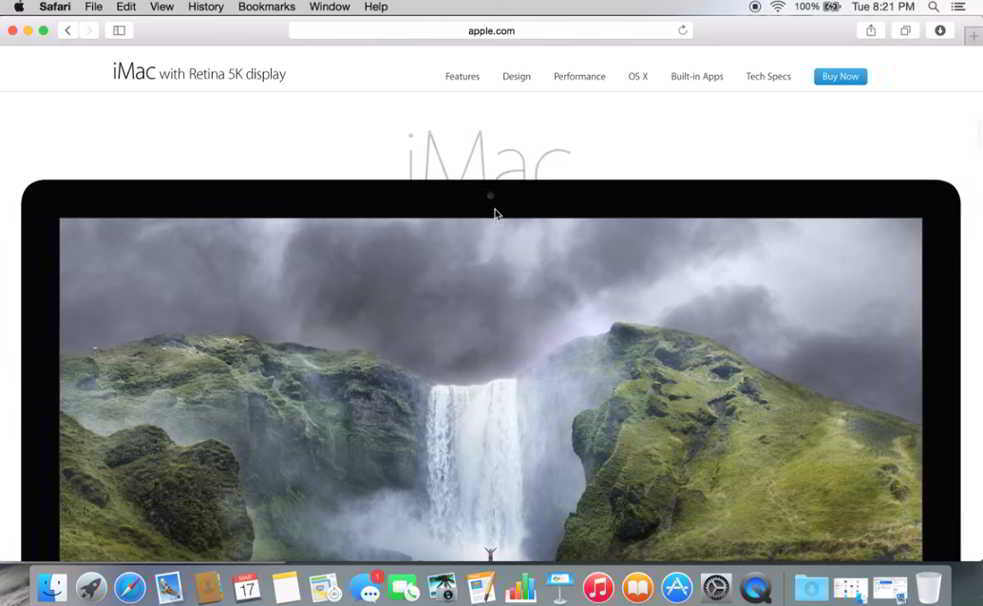Click the blue Buy Now button
This screenshot has height=606, width=983.
(840, 76)
